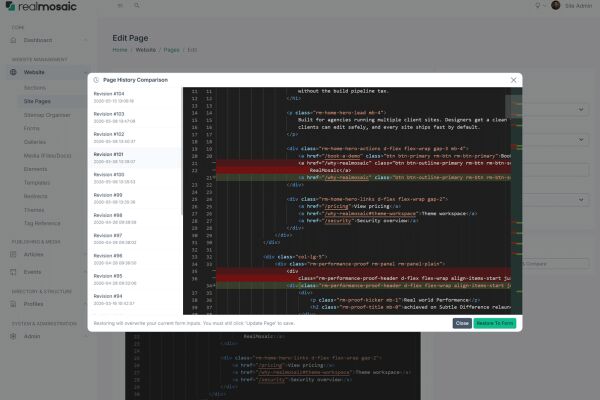The height and width of the screenshot is (400, 600).
Task: Open Sections in Website submenu
Action: pos(35,88)
